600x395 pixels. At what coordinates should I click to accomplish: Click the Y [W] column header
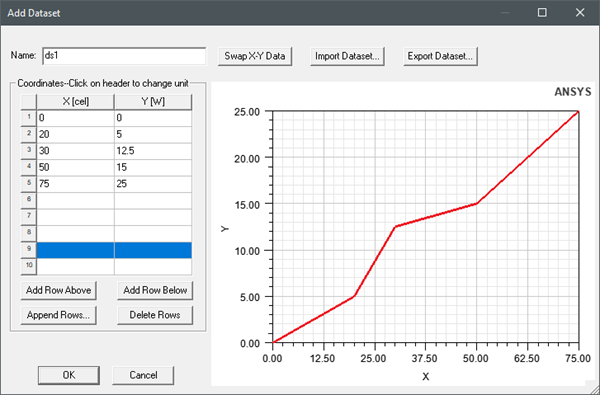[x=153, y=102]
